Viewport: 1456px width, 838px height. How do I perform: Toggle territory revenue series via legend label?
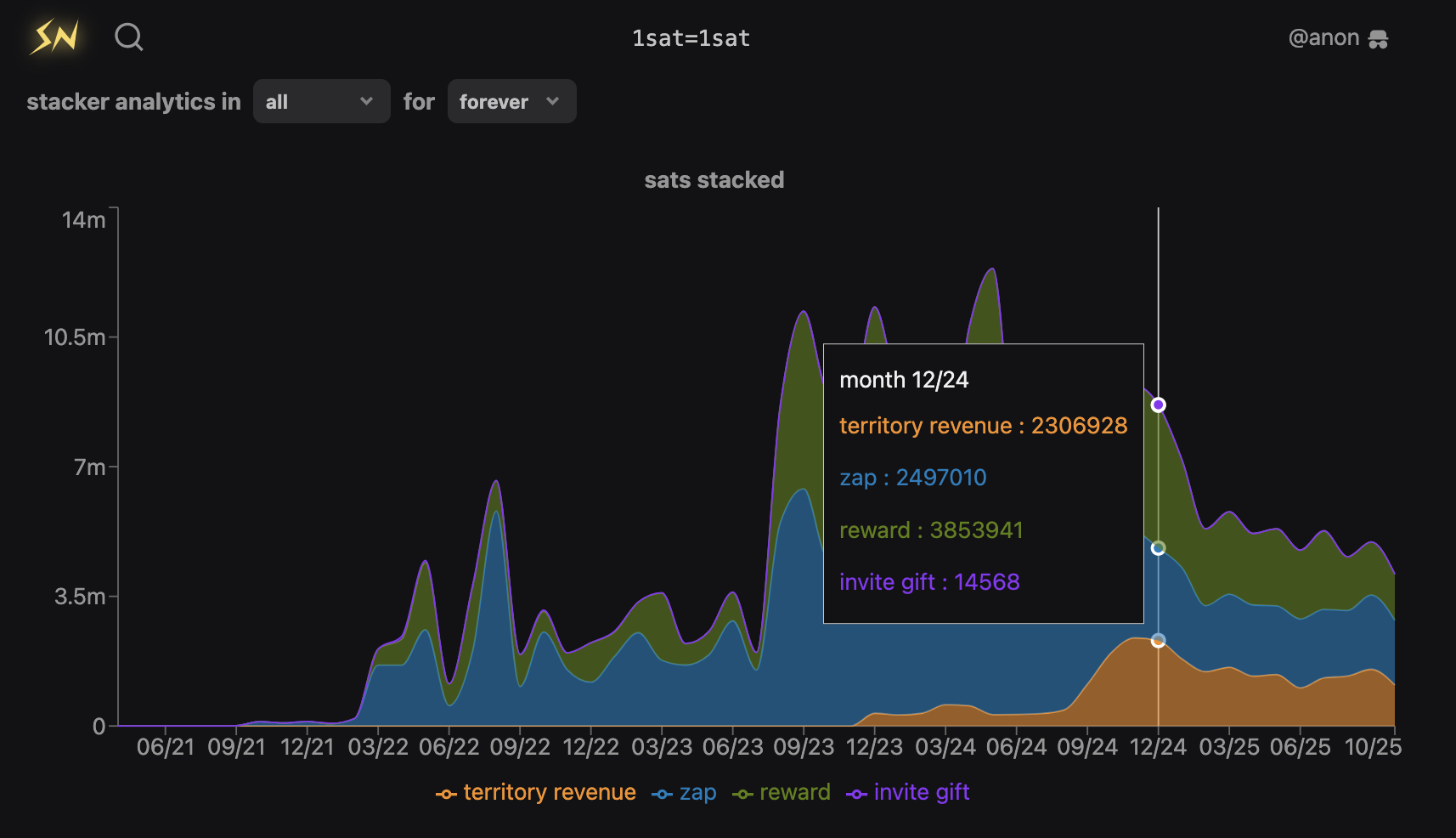point(549,792)
